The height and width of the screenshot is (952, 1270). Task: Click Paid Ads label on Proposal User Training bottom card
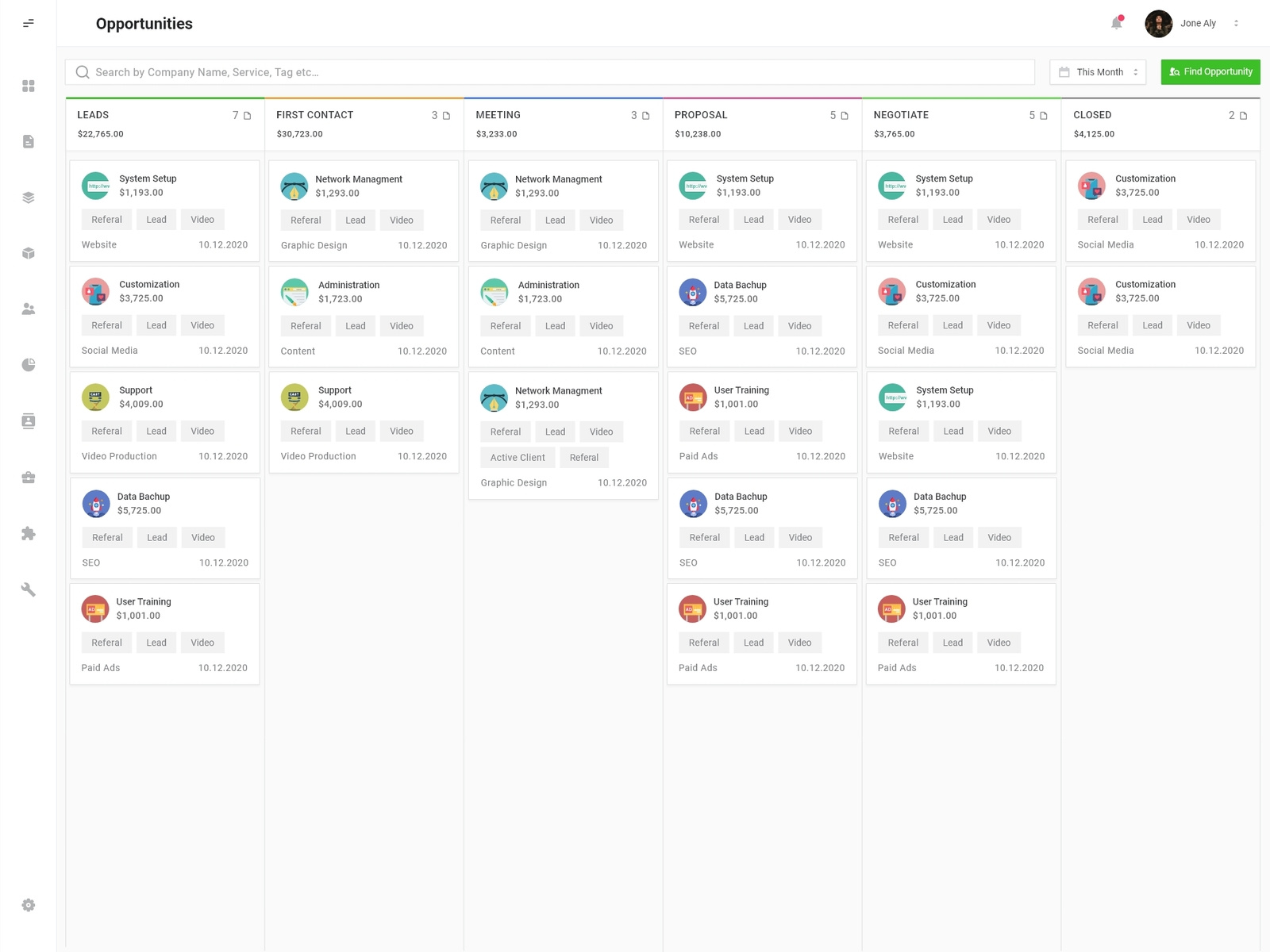point(698,668)
